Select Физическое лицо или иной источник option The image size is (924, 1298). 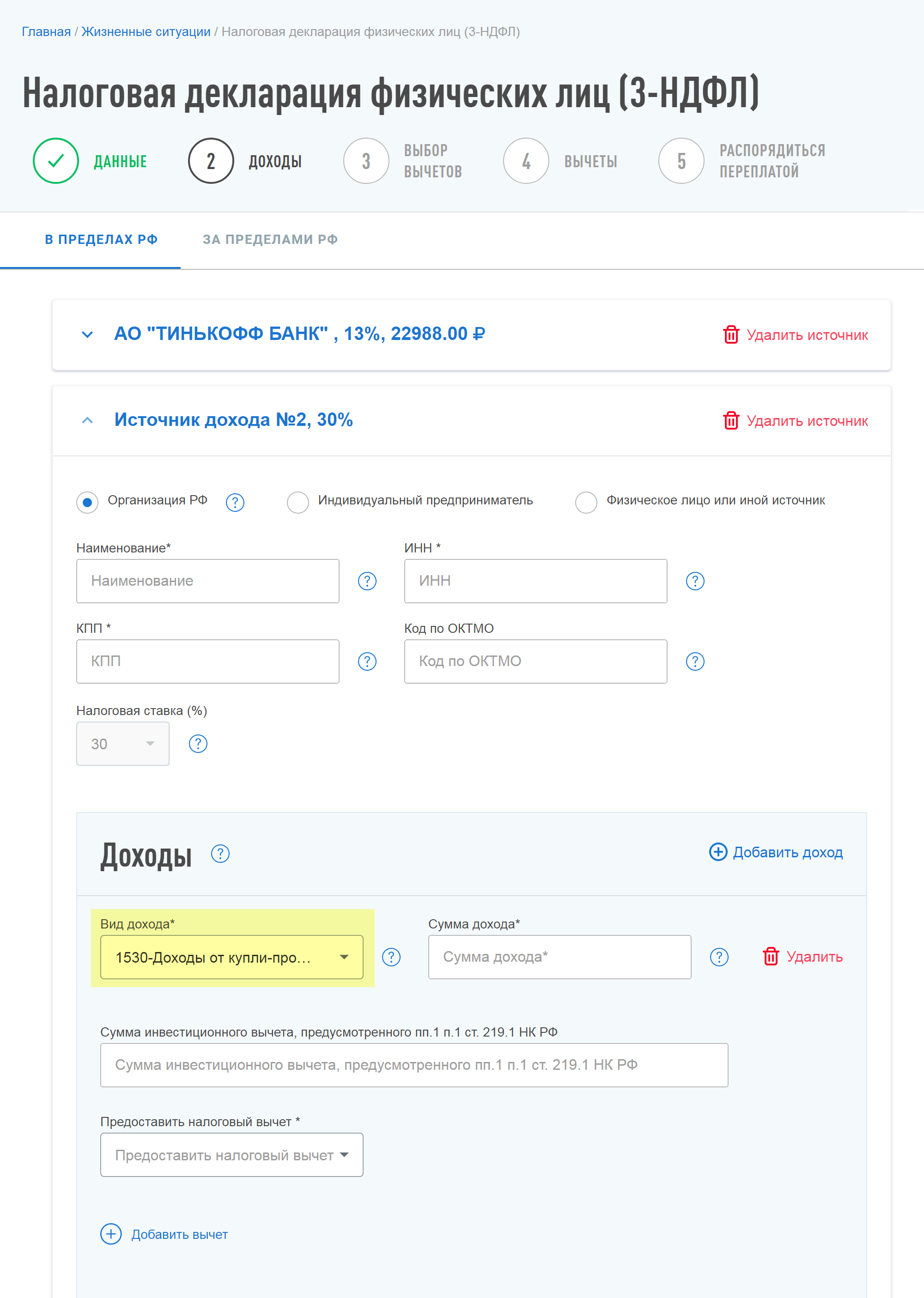pos(586,502)
